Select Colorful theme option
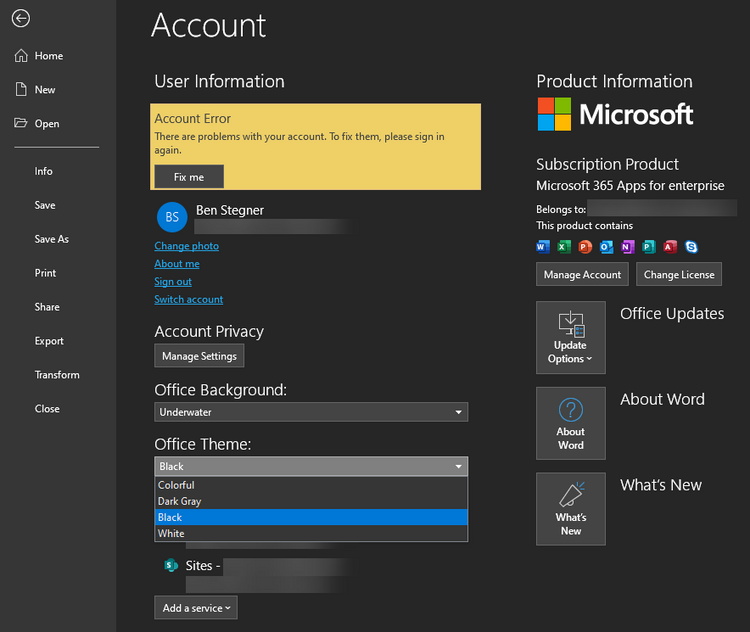750x632 pixels. click(311, 485)
